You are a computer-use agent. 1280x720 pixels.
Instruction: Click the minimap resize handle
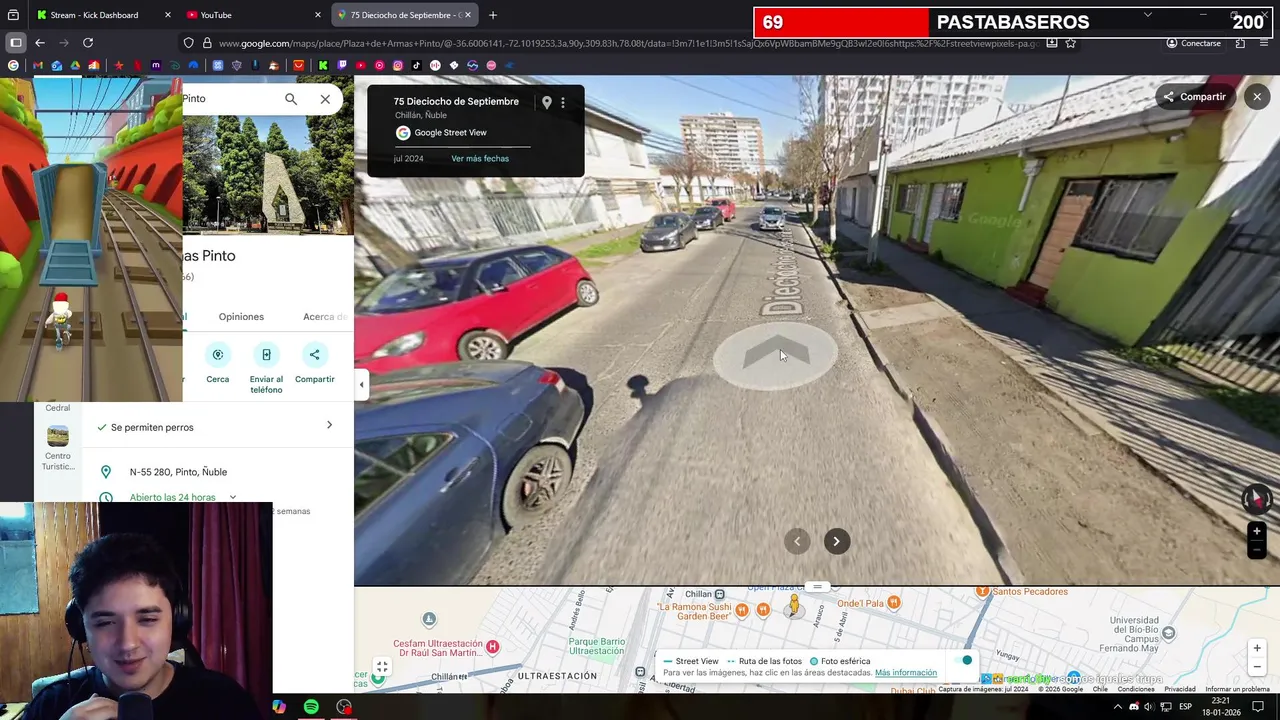pos(817,587)
